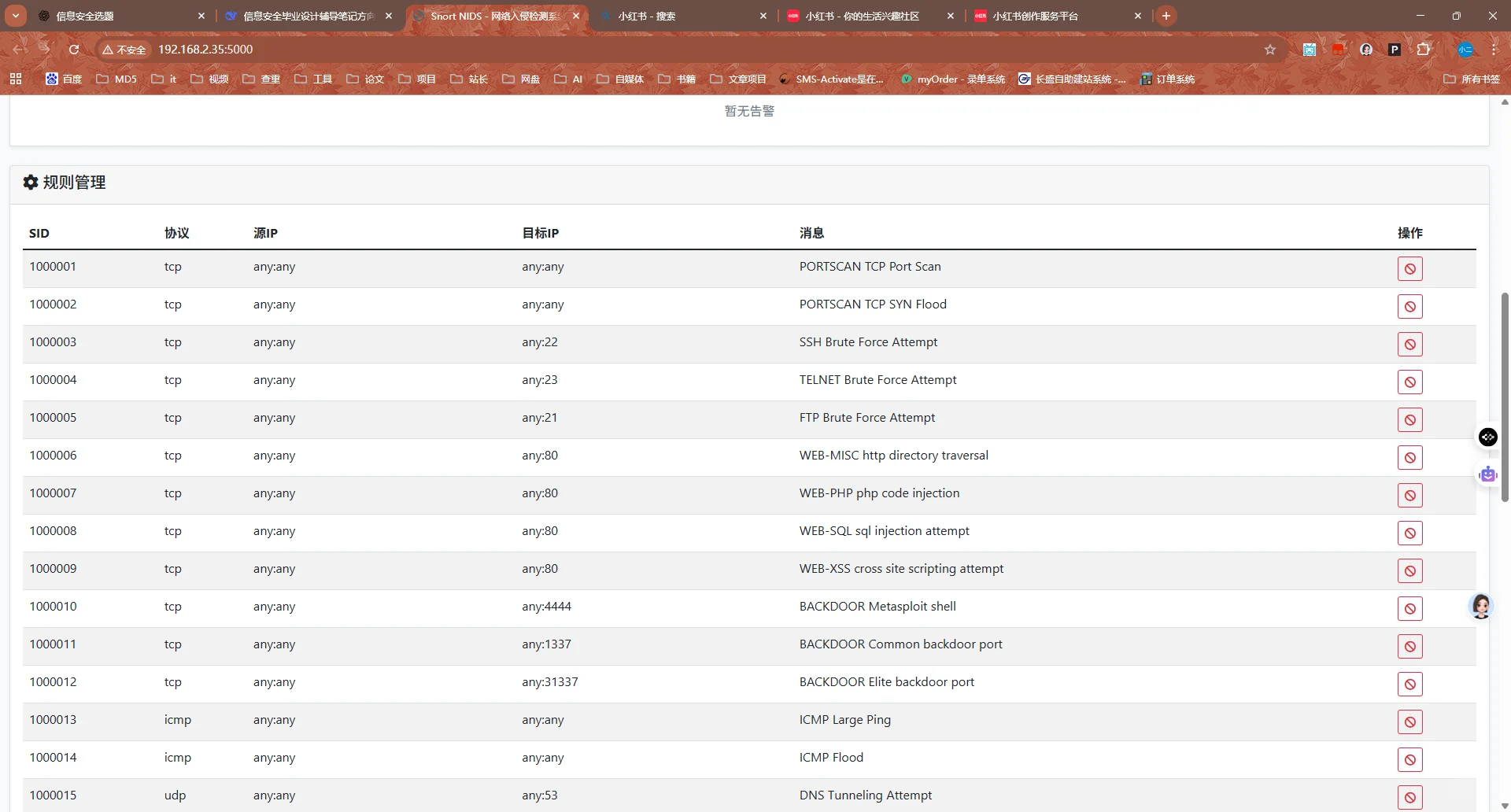Reload the current page
This screenshot has width=1511, height=812.
[74, 49]
